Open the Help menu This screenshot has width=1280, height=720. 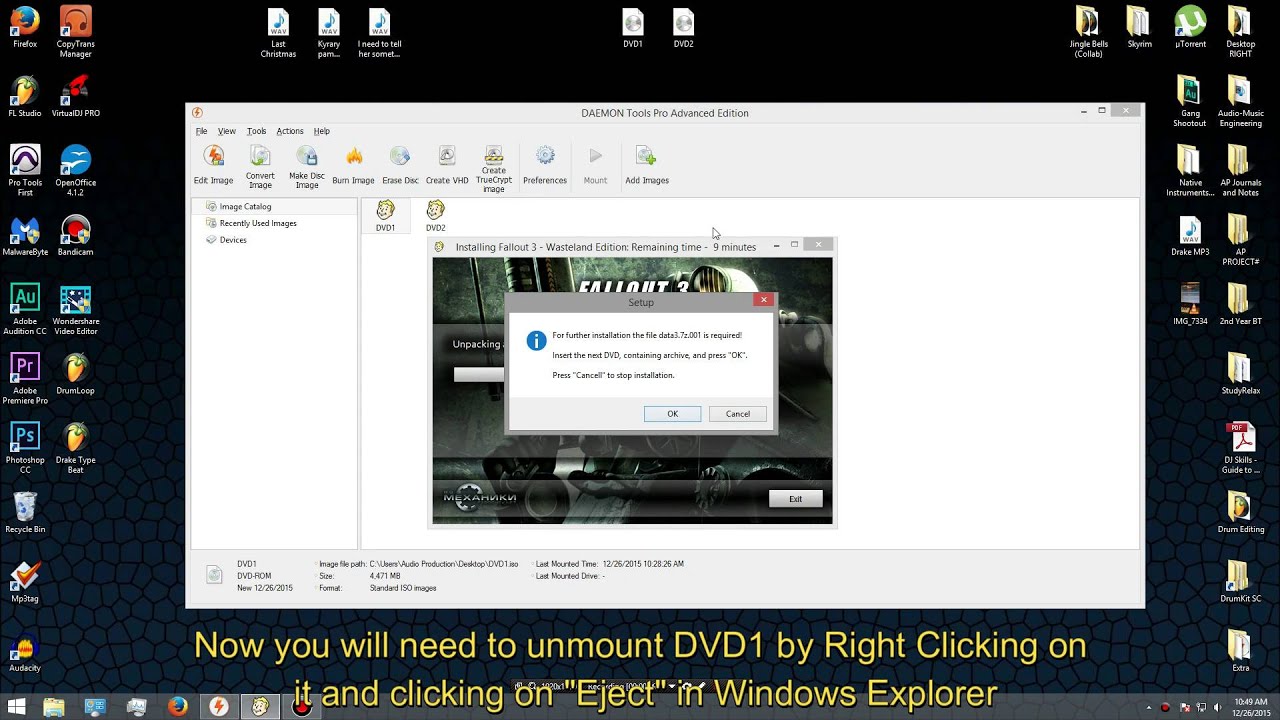[321, 131]
